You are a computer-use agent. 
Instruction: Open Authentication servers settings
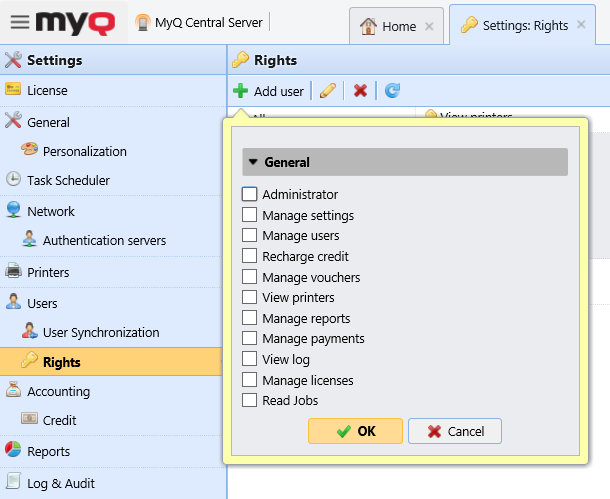(x=104, y=240)
